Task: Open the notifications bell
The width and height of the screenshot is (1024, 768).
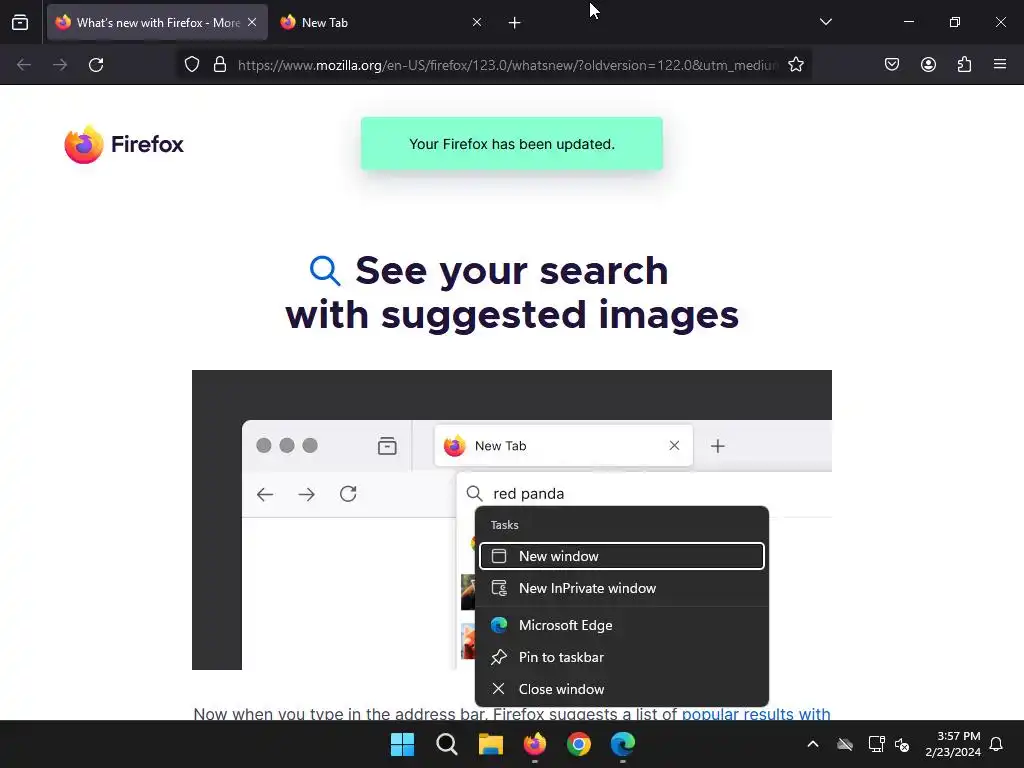Action: (x=996, y=744)
